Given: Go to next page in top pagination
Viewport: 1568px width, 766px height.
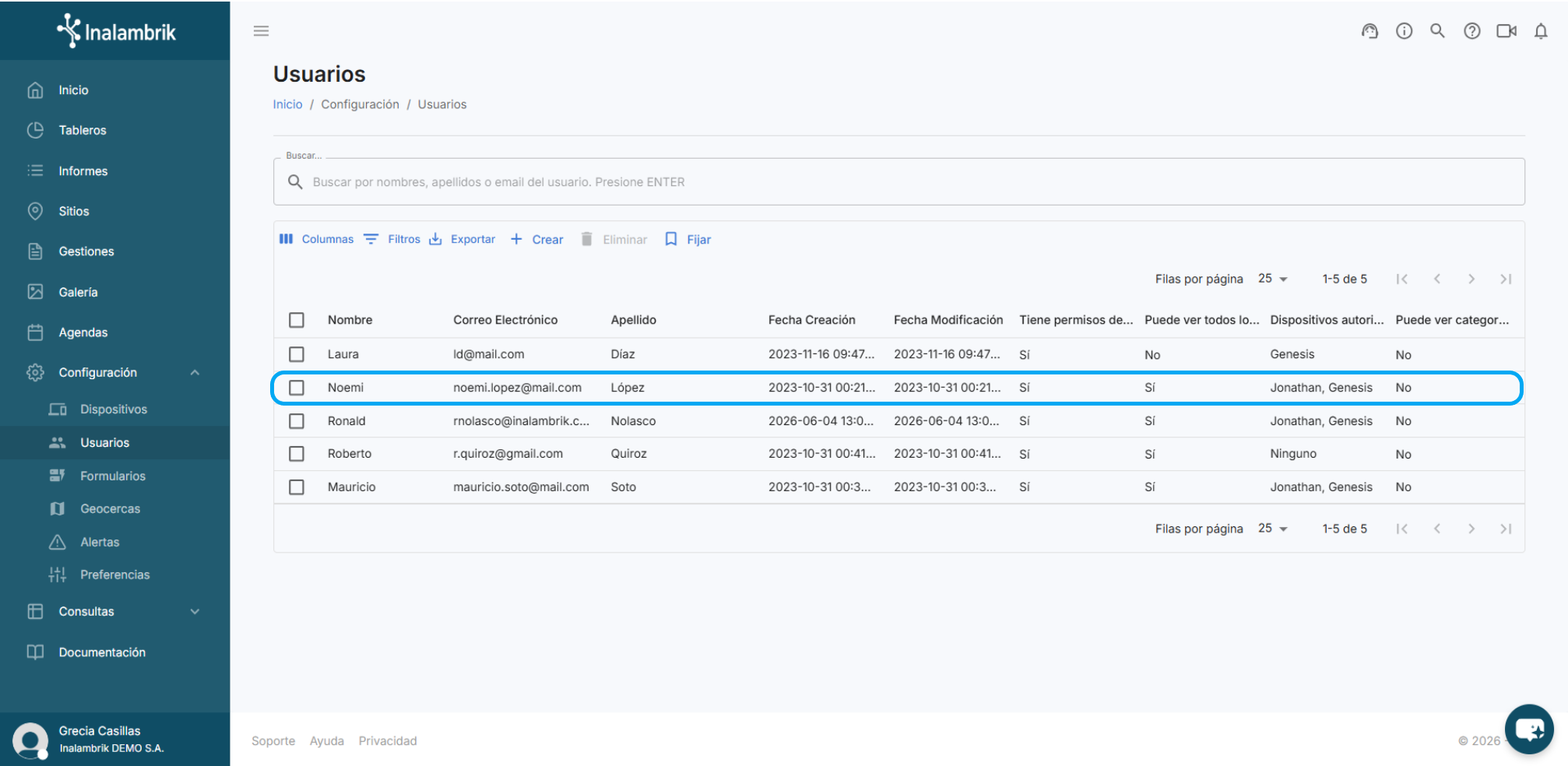Looking at the screenshot, I should [1471, 279].
